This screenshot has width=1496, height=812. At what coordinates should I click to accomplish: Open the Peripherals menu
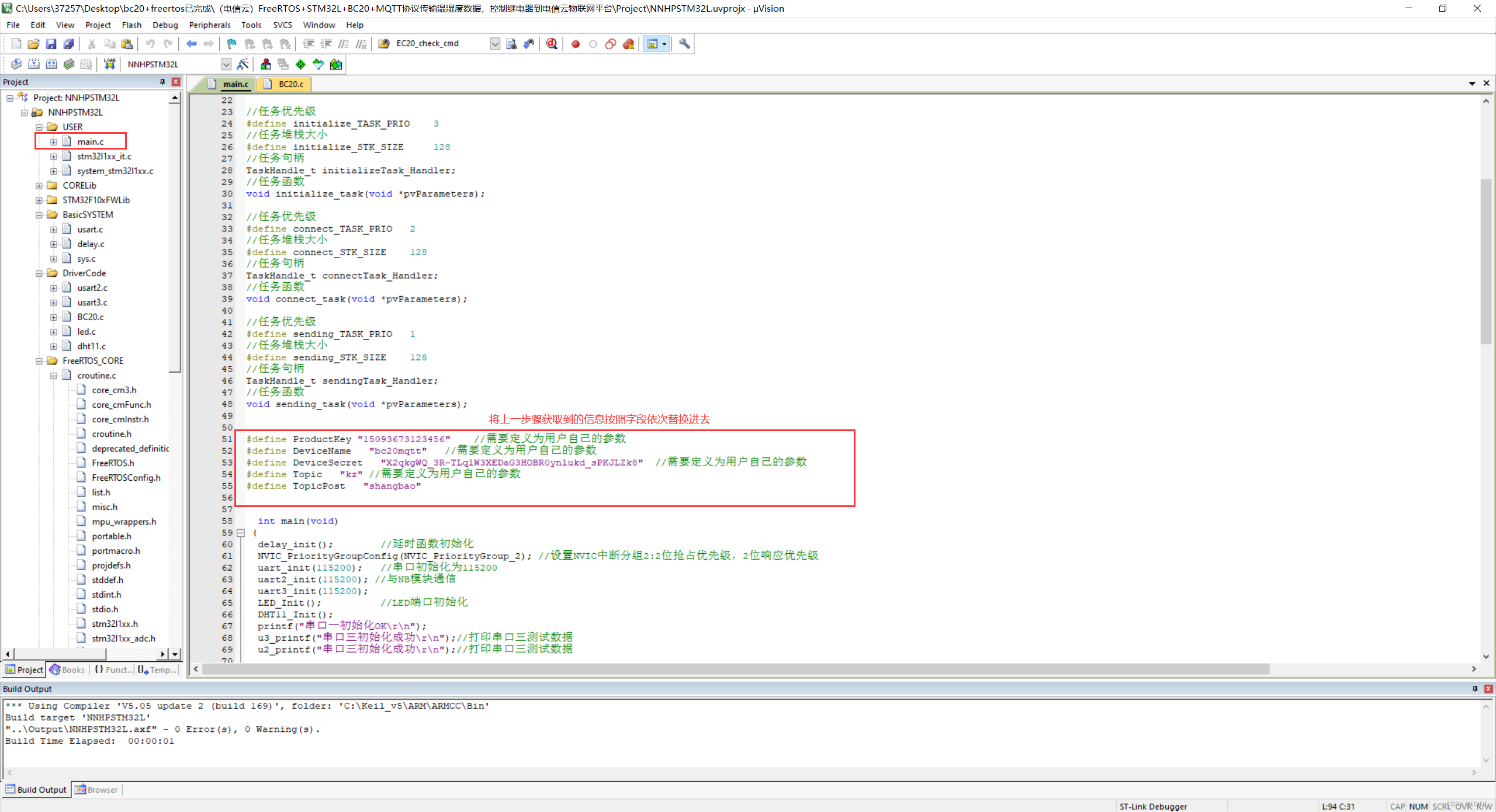[x=209, y=25]
